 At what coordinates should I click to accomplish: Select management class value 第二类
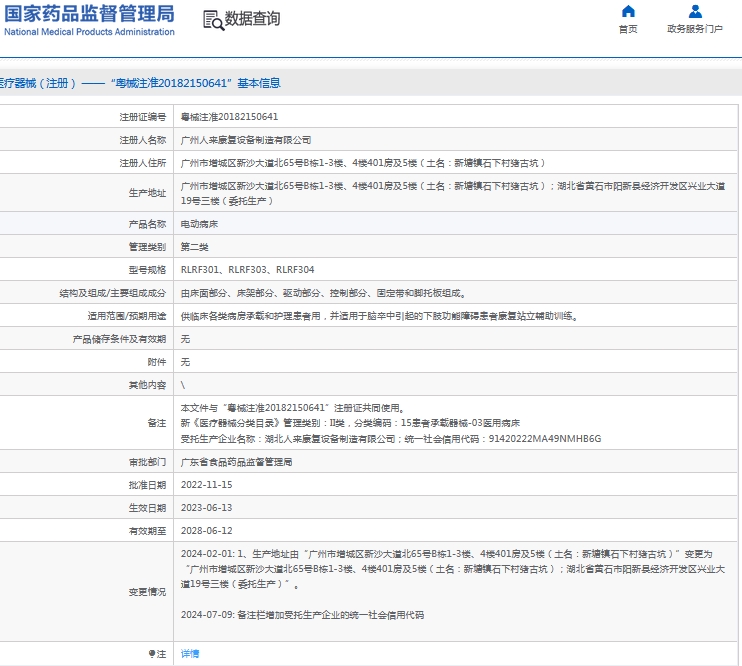pos(194,247)
